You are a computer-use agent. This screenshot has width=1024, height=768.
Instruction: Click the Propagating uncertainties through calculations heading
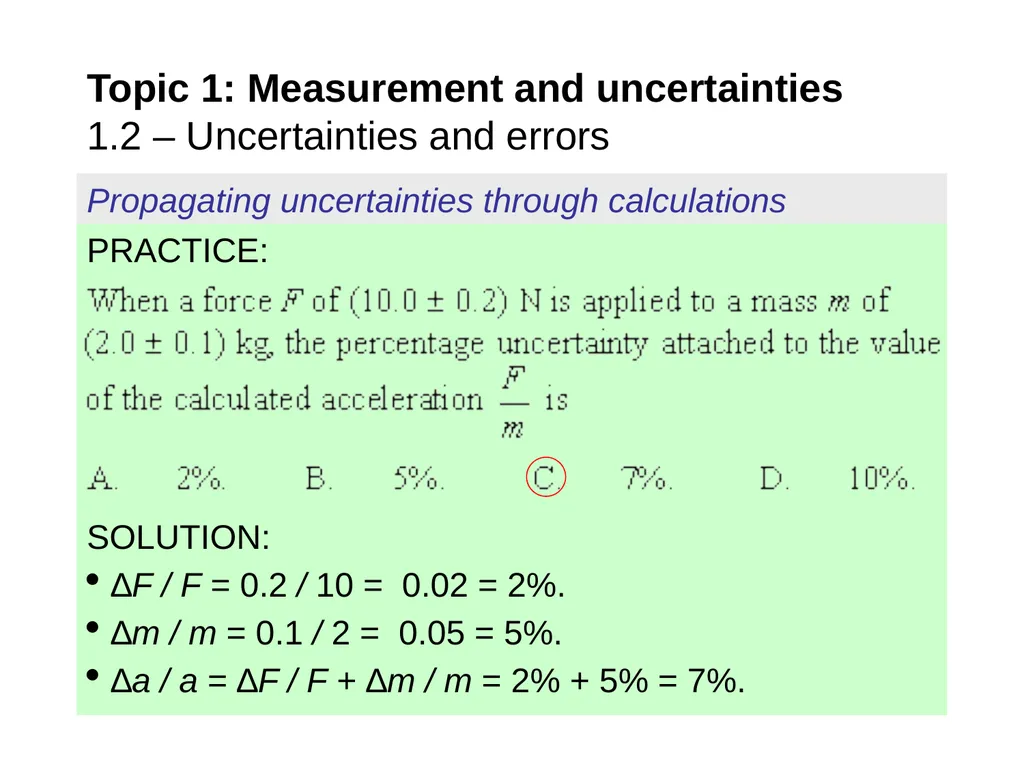pyautogui.click(x=436, y=200)
